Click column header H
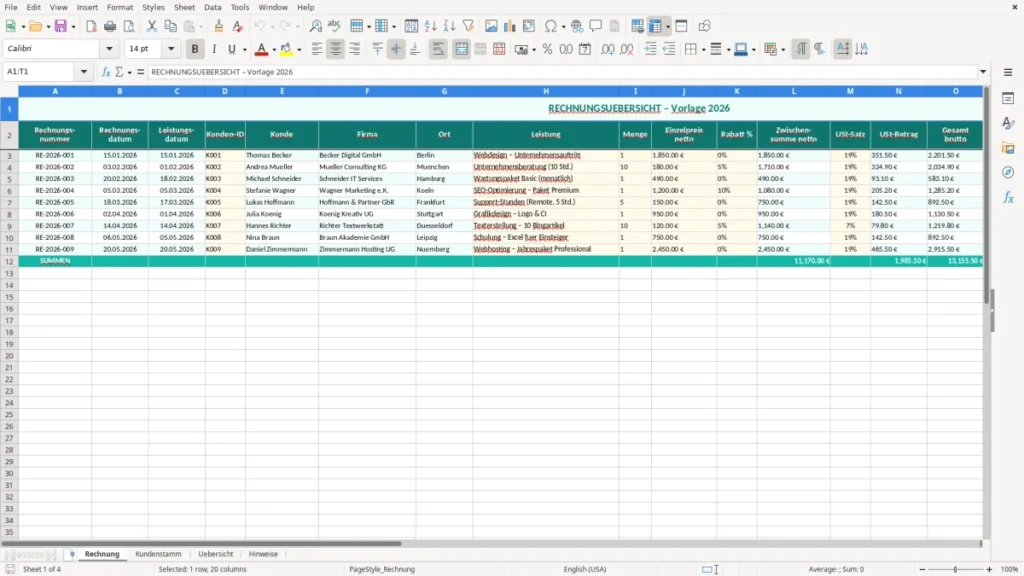 click(546, 91)
